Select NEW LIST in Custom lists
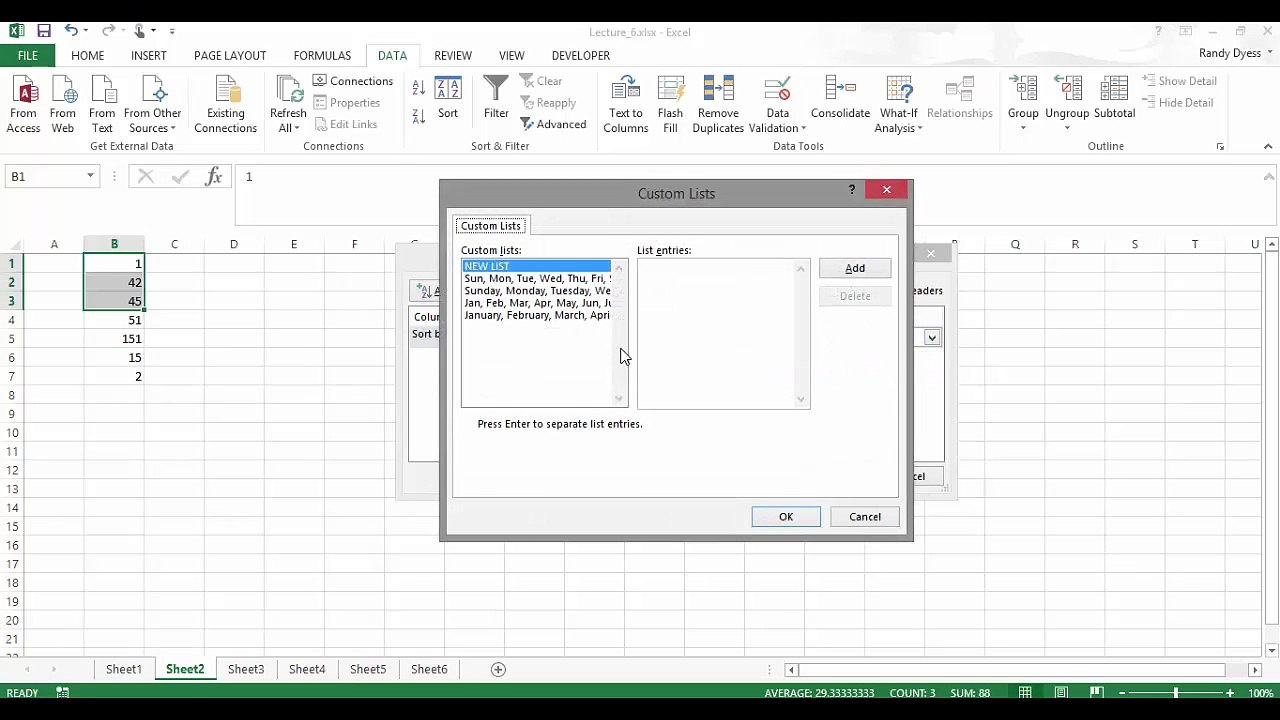Screen dimensions: 1280x720 tap(537, 266)
